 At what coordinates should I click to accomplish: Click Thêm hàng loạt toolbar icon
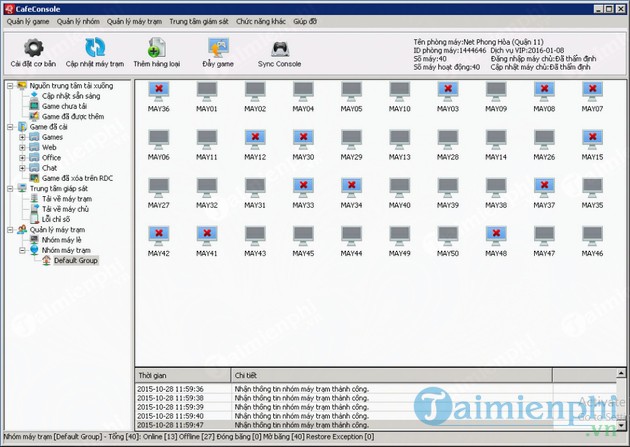pos(157,47)
